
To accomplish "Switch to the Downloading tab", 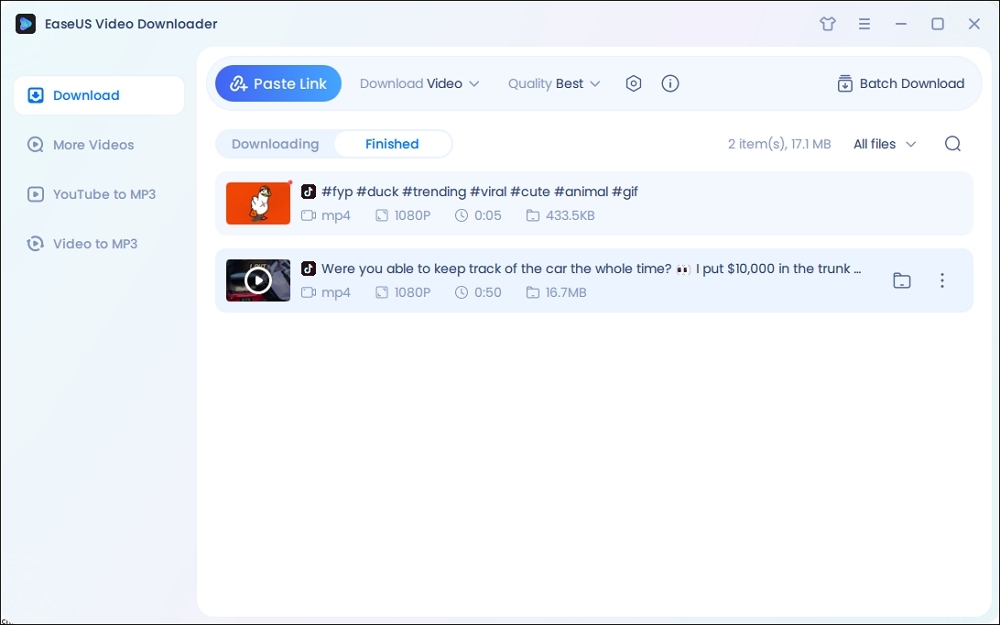I will tap(275, 144).
